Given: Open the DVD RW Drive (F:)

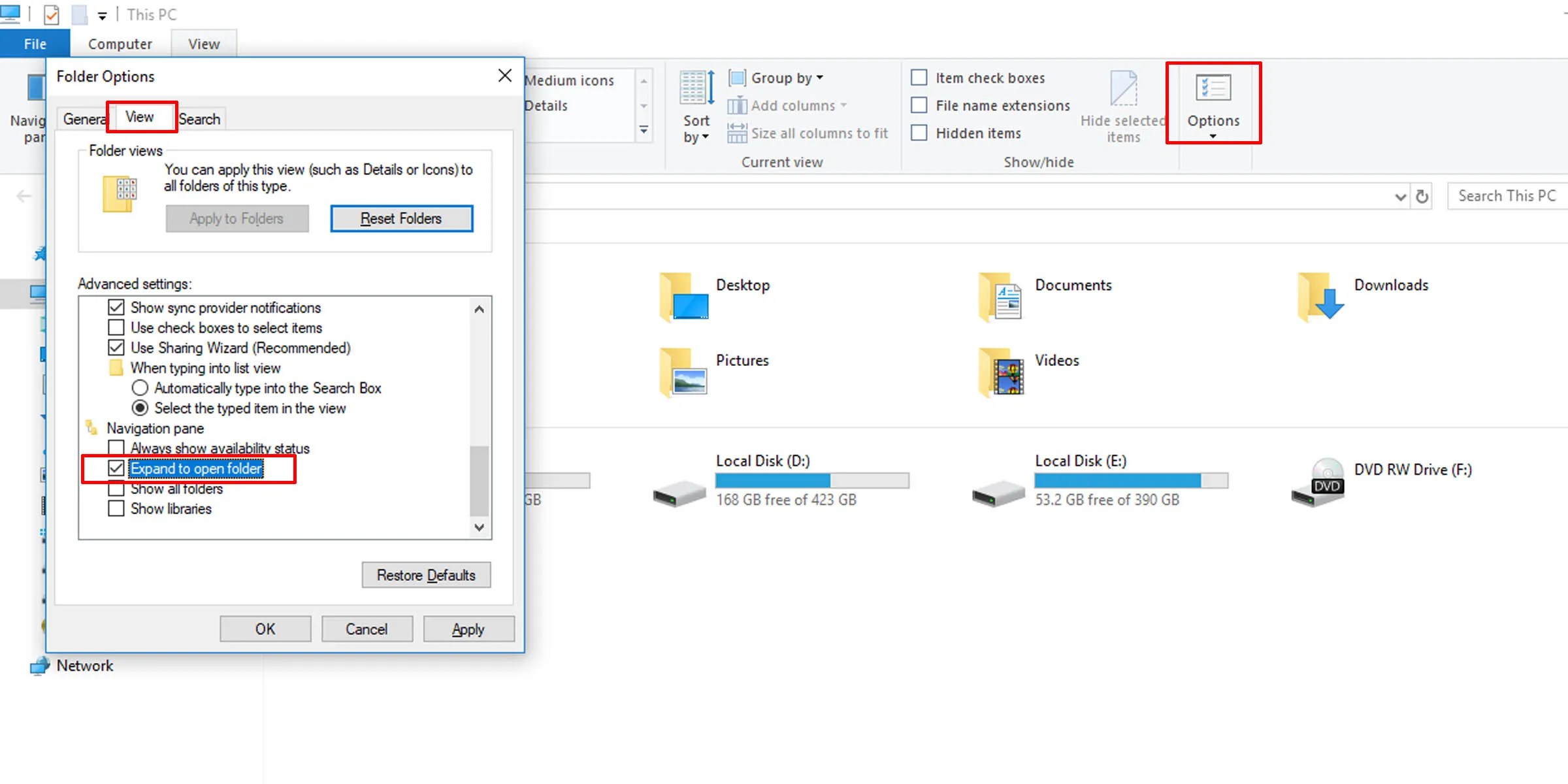Looking at the screenshot, I should click(1320, 482).
